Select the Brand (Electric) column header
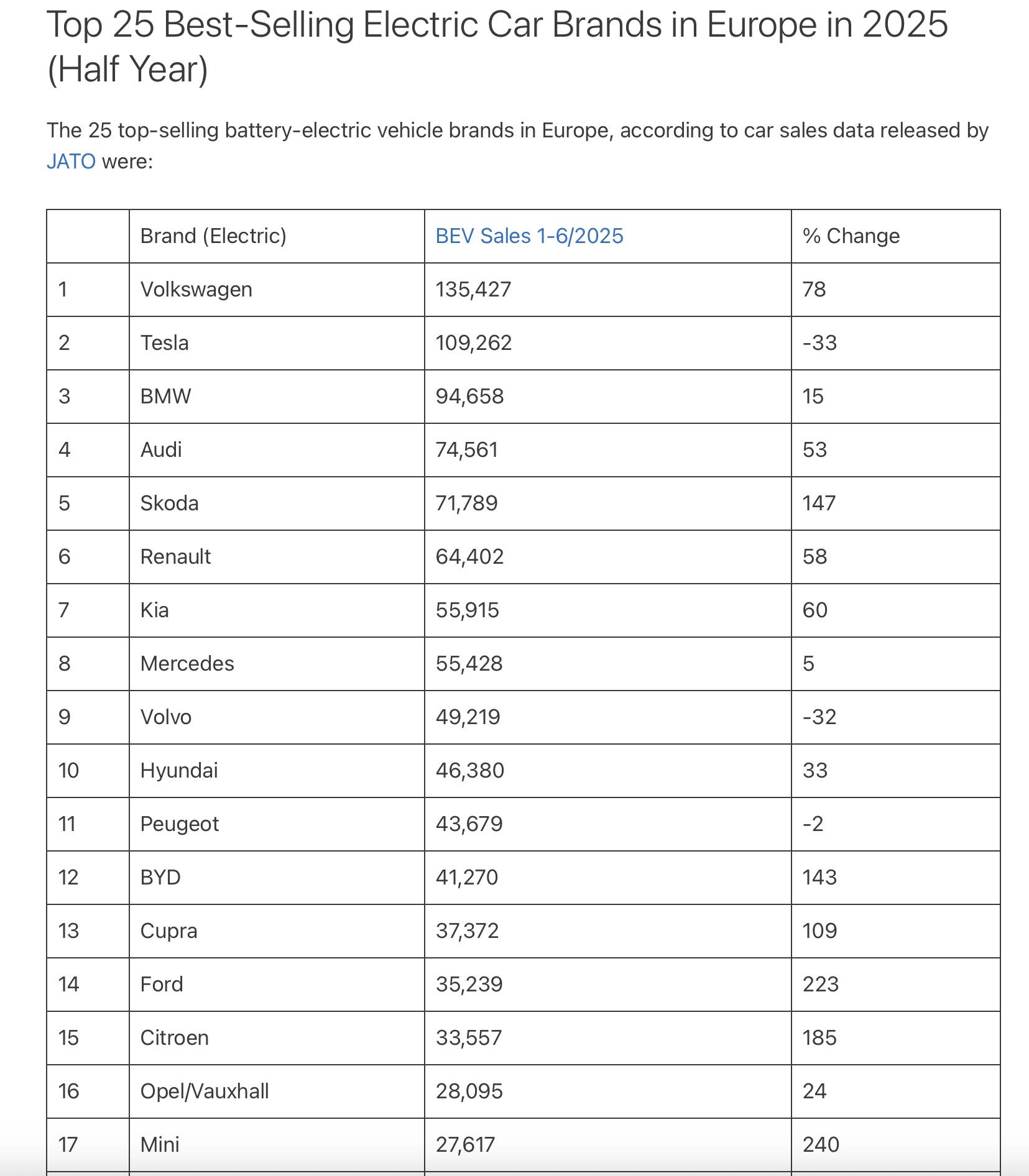The image size is (1029, 1176). tap(213, 236)
